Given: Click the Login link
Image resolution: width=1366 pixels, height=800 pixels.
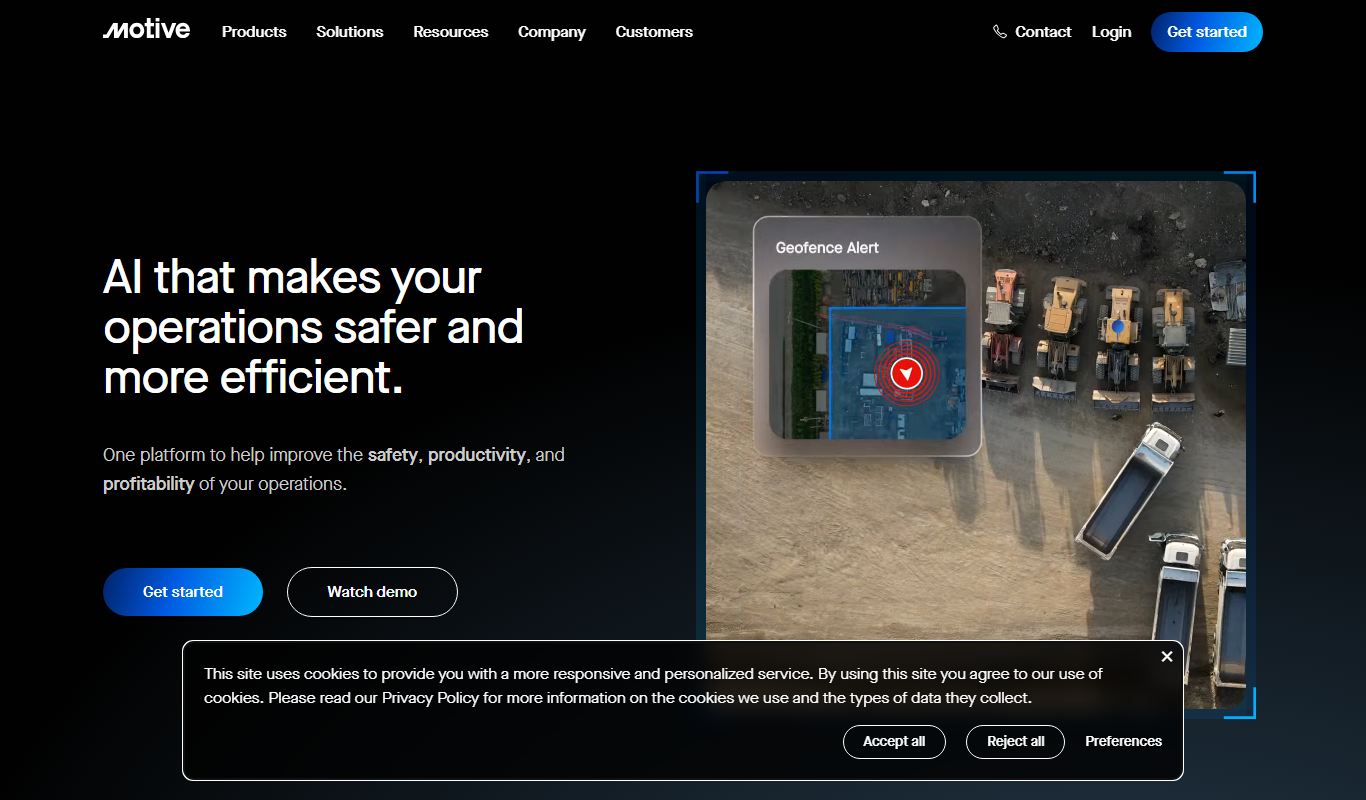Looking at the screenshot, I should pyautogui.click(x=1111, y=32).
